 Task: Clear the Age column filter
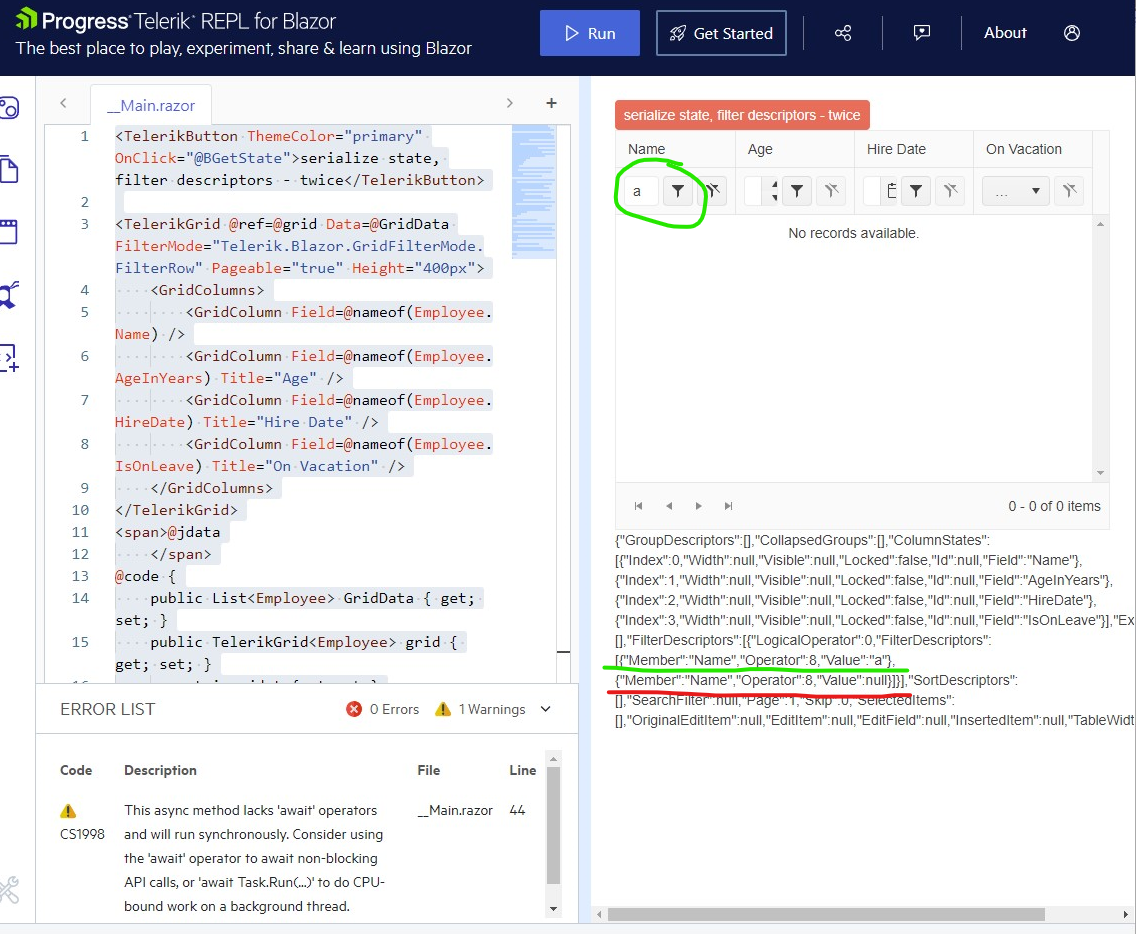tap(832, 191)
